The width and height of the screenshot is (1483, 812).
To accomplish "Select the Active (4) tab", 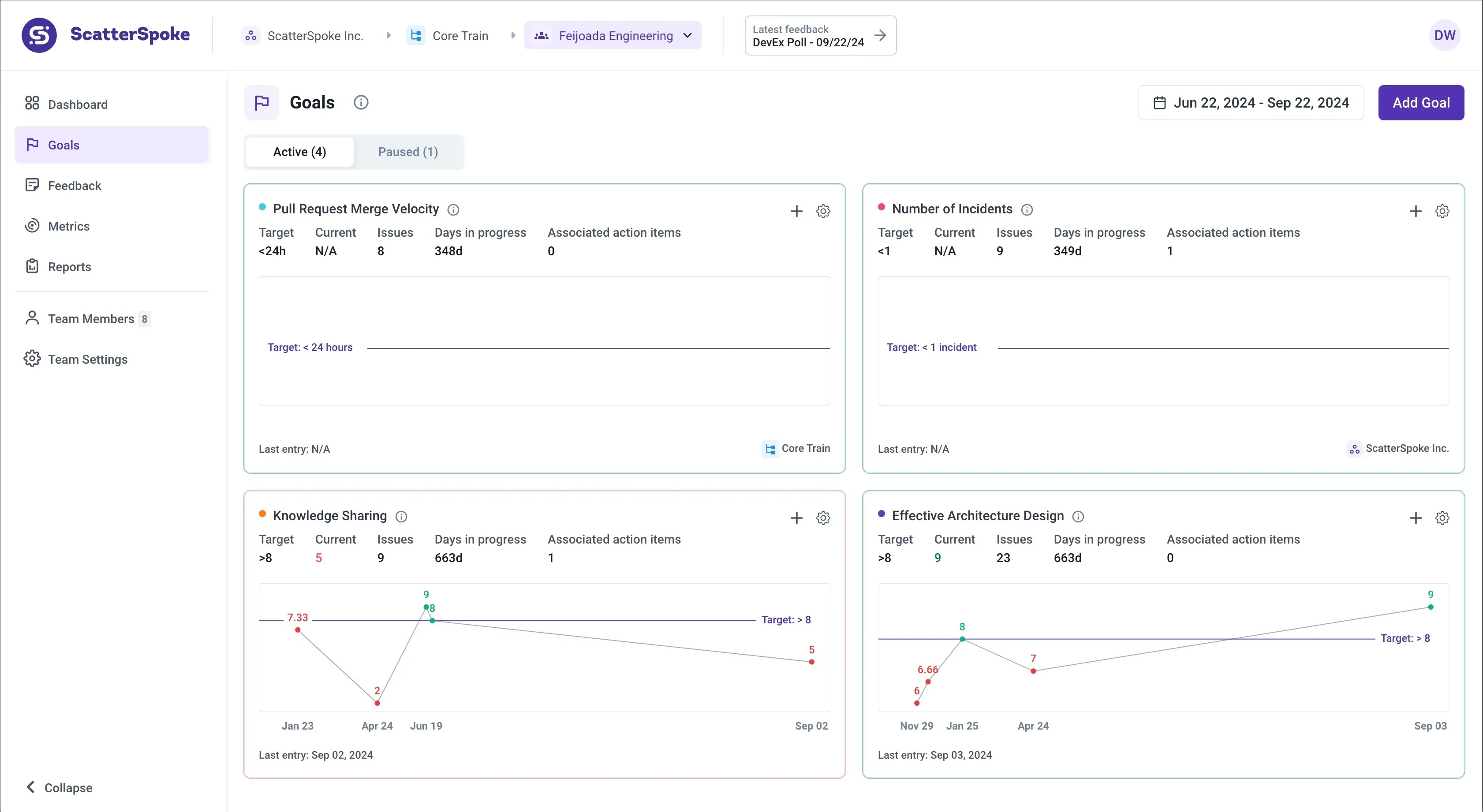I will click(299, 152).
